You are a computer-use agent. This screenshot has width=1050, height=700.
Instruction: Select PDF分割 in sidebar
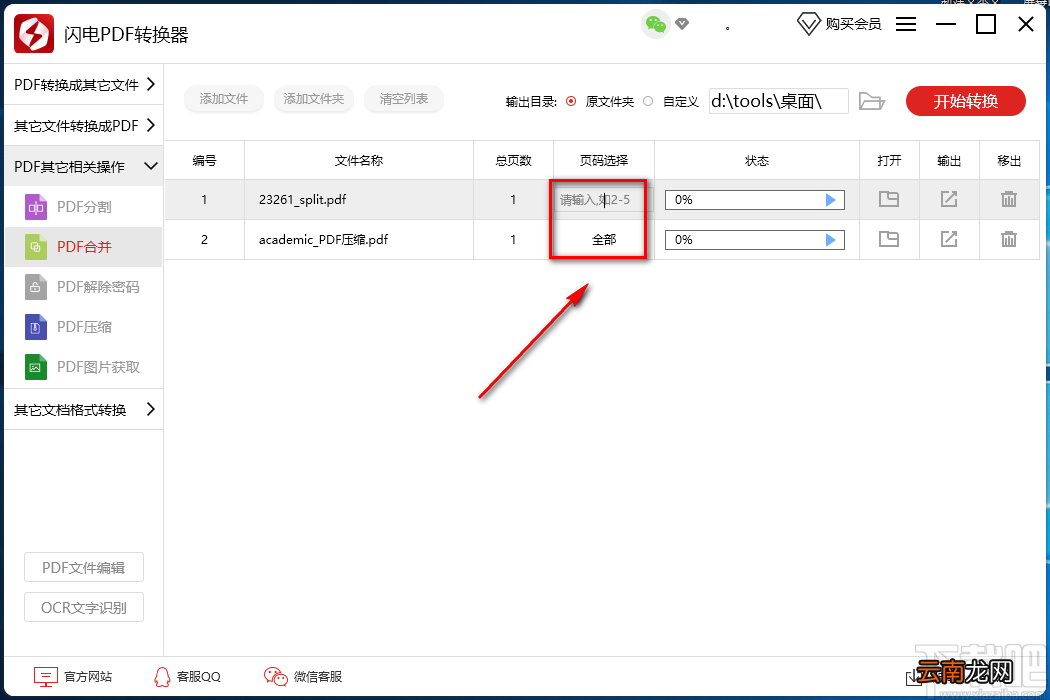click(84, 207)
